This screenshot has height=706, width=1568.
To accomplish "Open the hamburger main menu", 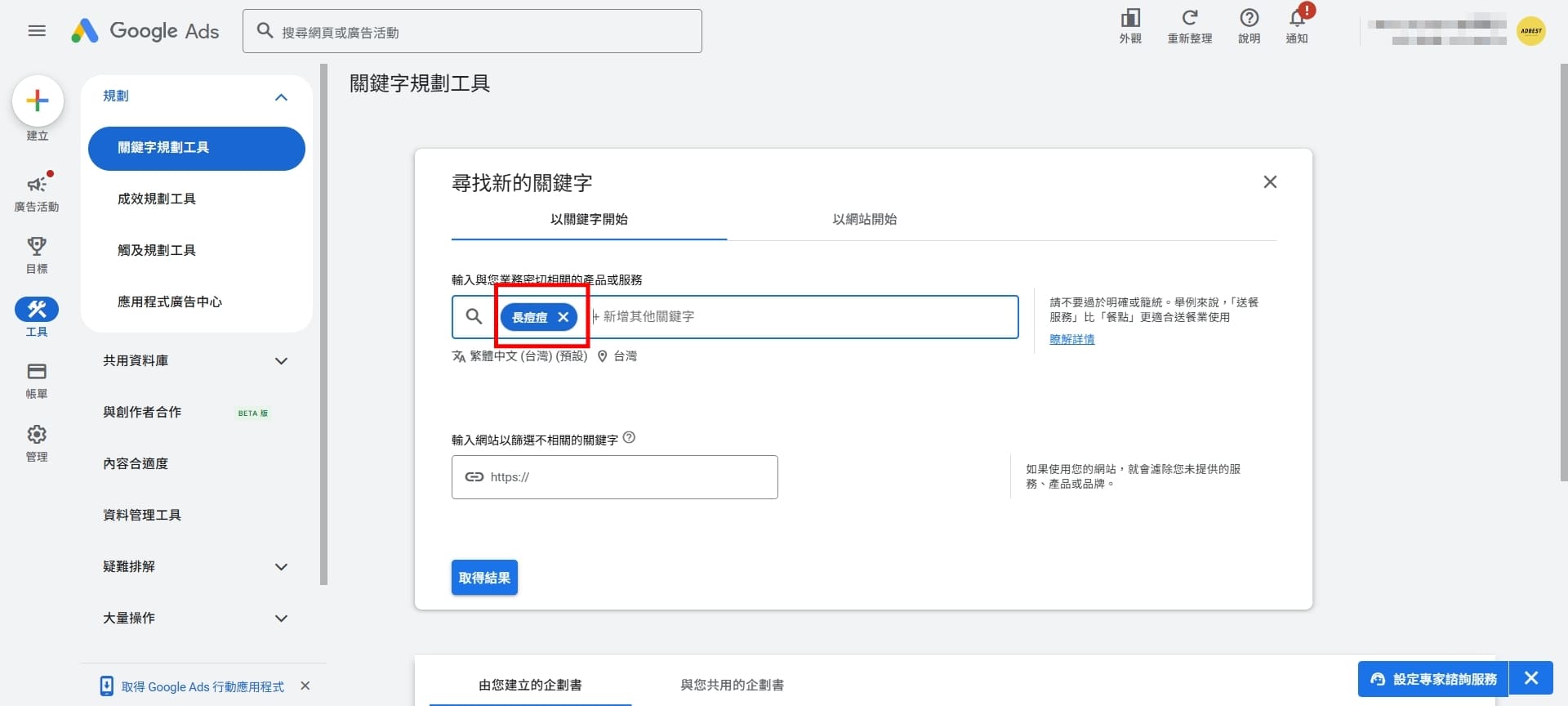I will (37, 31).
